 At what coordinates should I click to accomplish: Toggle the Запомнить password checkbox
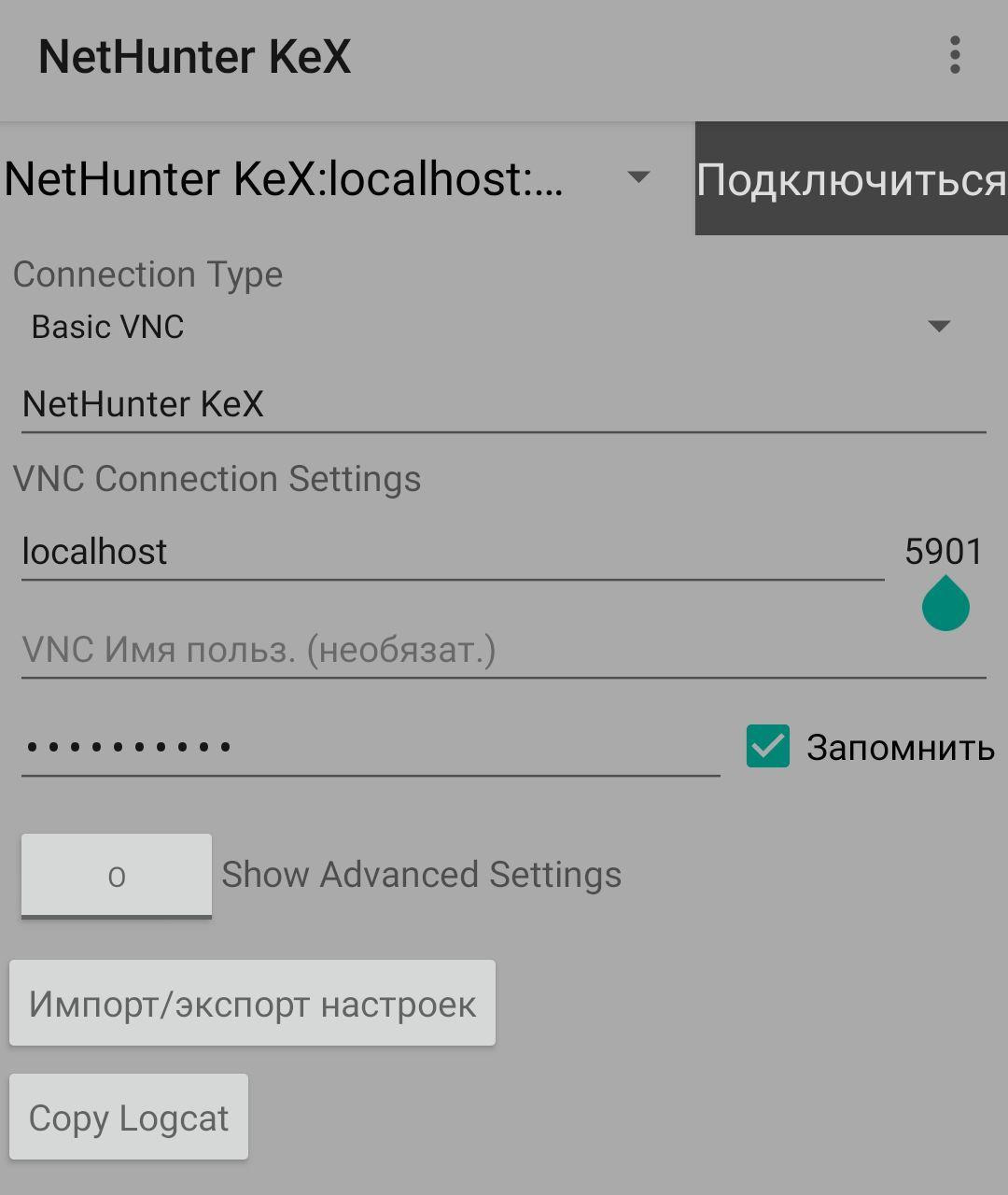[x=768, y=747]
